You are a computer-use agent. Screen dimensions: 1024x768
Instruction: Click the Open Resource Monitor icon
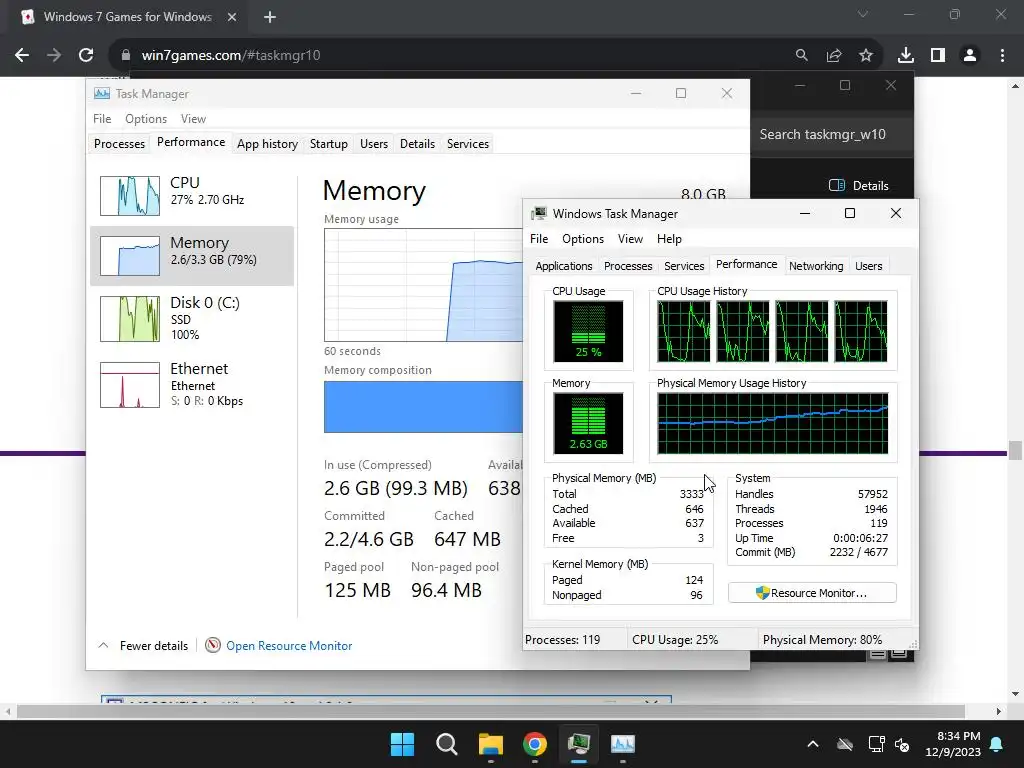click(212, 645)
